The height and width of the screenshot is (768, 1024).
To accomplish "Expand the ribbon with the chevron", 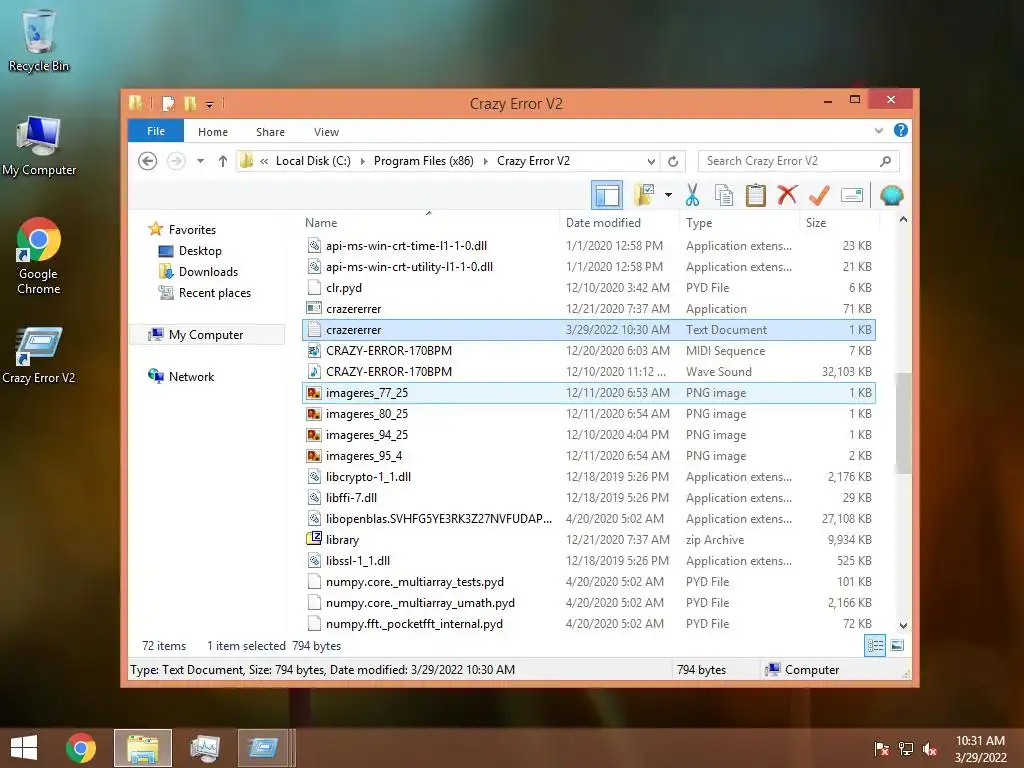I will click(x=878, y=131).
